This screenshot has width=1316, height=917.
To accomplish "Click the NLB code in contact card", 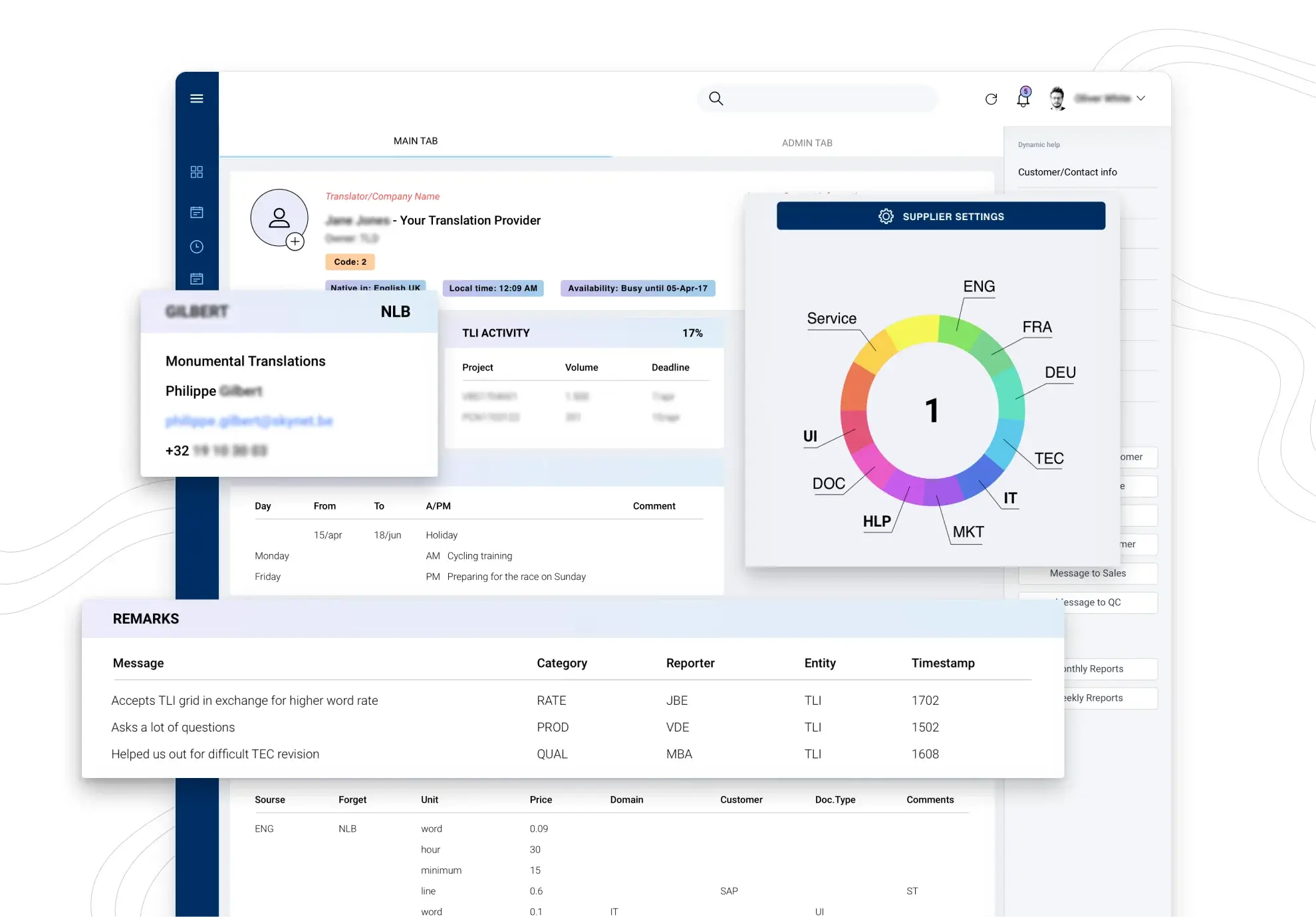I will [x=396, y=312].
